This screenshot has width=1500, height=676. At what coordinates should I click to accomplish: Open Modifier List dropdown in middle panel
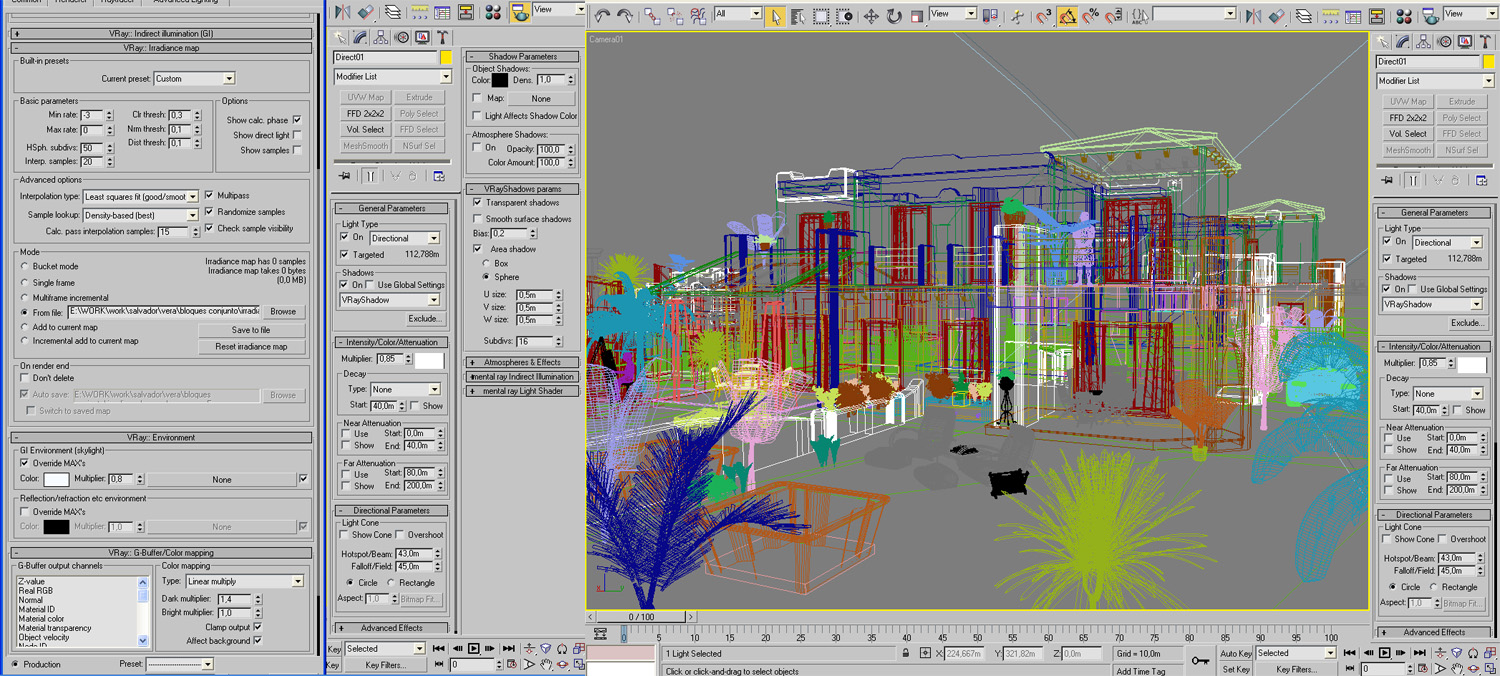(x=392, y=77)
